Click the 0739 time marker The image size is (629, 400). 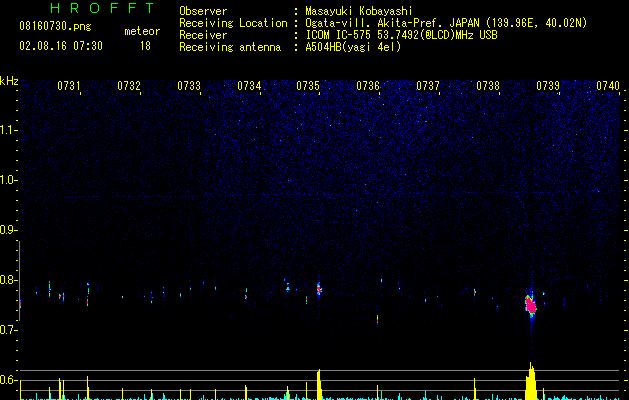(x=548, y=86)
